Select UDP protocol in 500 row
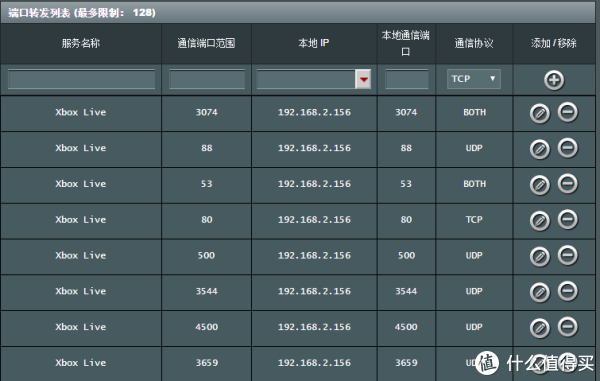Viewport: 600px width, 381px height. [x=474, y=255]
